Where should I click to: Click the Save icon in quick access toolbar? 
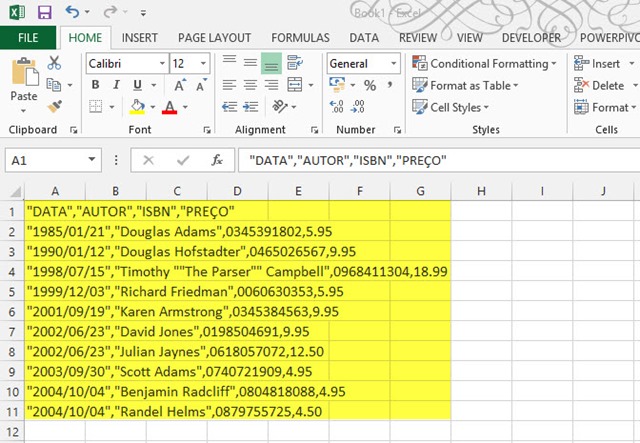coord(44,13)
